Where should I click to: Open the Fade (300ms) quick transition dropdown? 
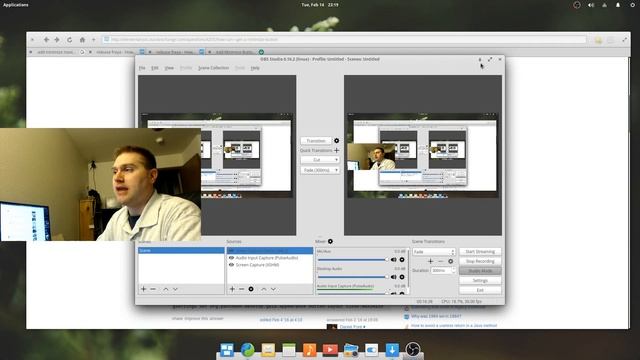pyautogui.click(x=320, y=170)
